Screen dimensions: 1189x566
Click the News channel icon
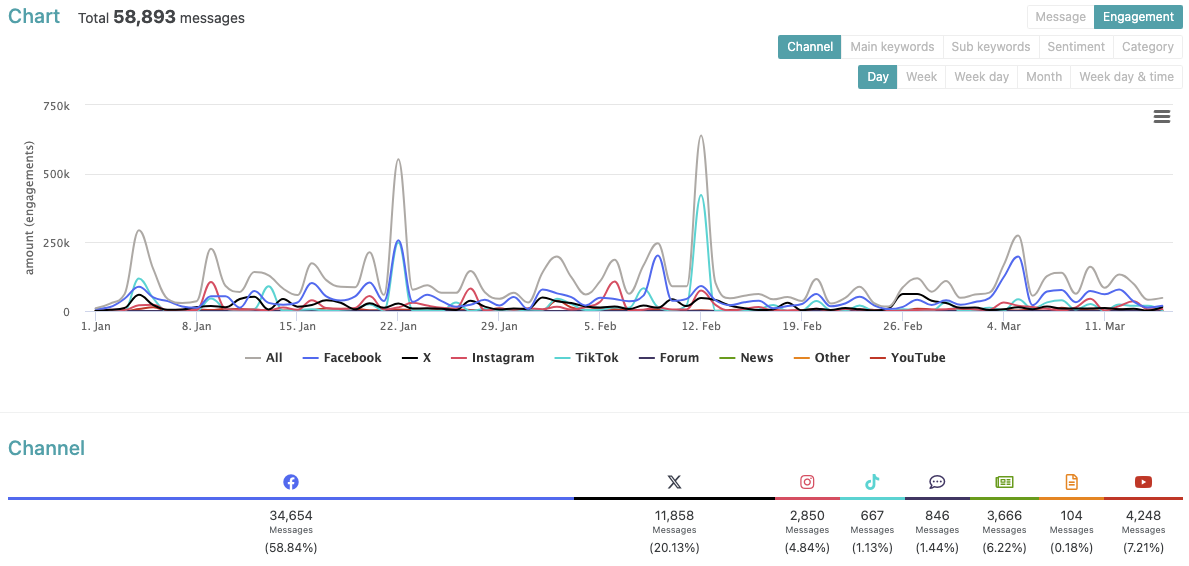pyautogui.click(x=1004, y=482)
